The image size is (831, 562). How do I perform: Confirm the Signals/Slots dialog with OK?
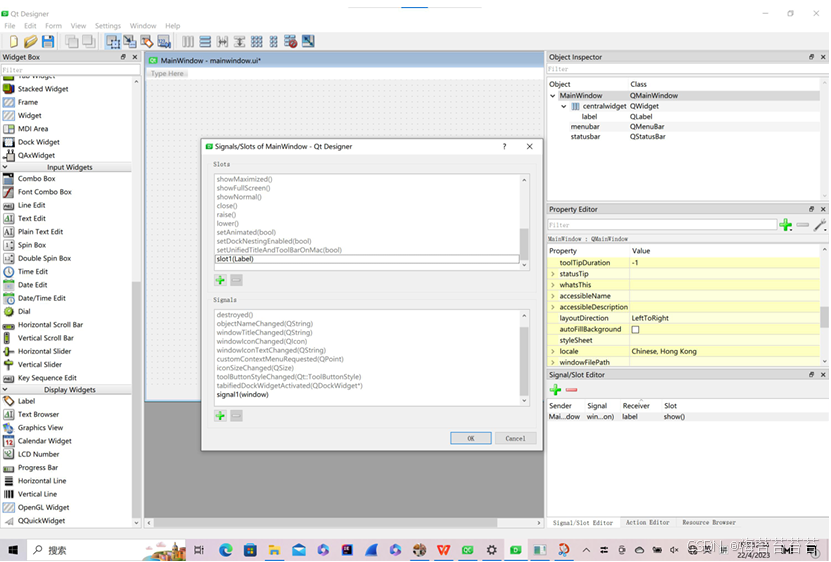coord(471,438)
